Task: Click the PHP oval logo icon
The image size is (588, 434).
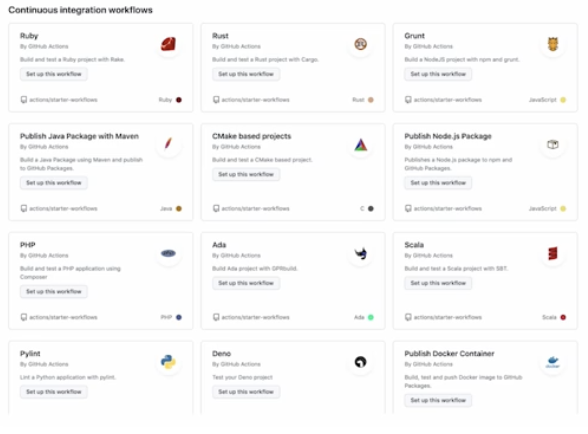Action: [x=168, y=254]
